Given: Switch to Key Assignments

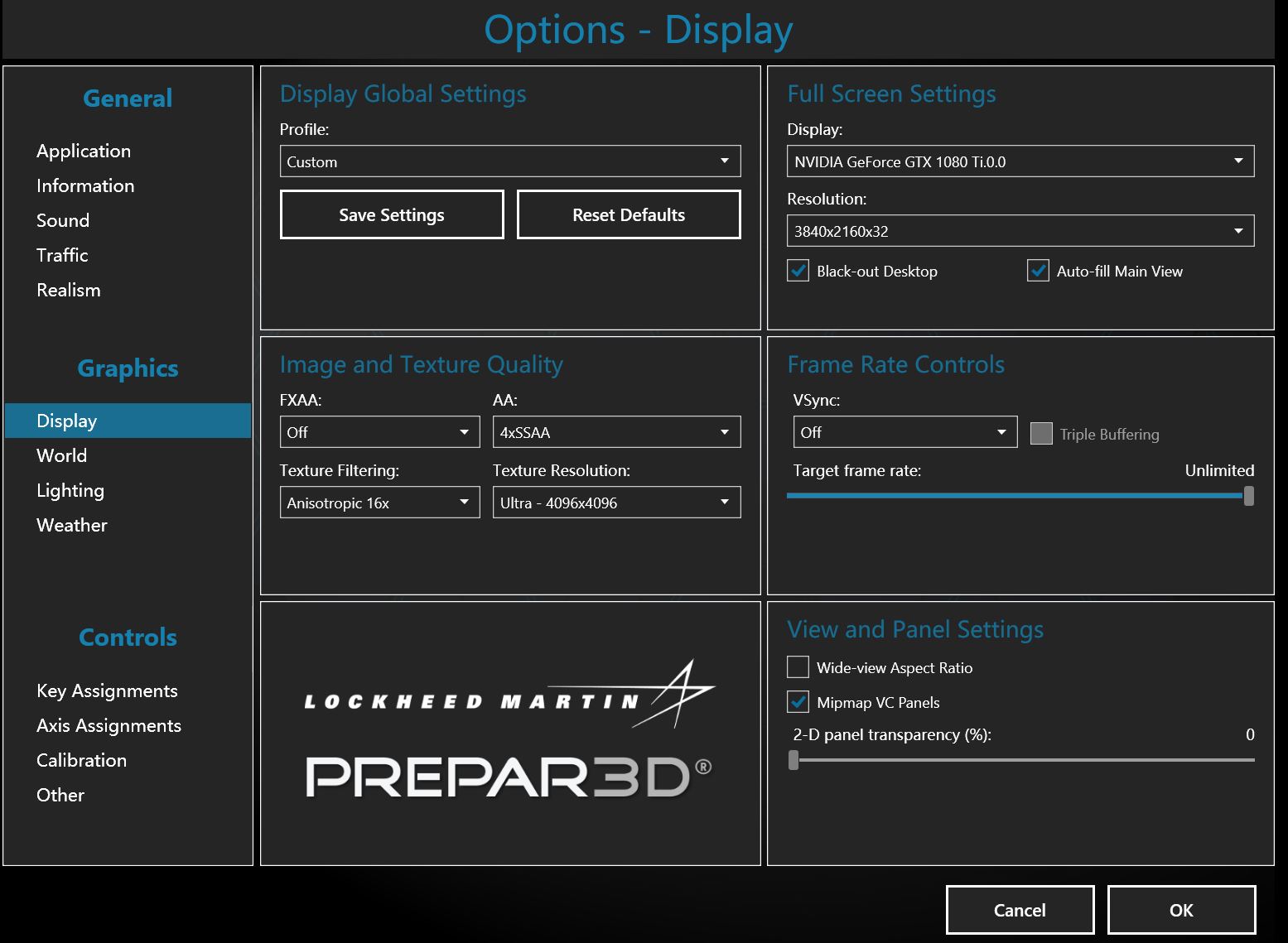Looking at the screenshot, I should coord(107,690).
